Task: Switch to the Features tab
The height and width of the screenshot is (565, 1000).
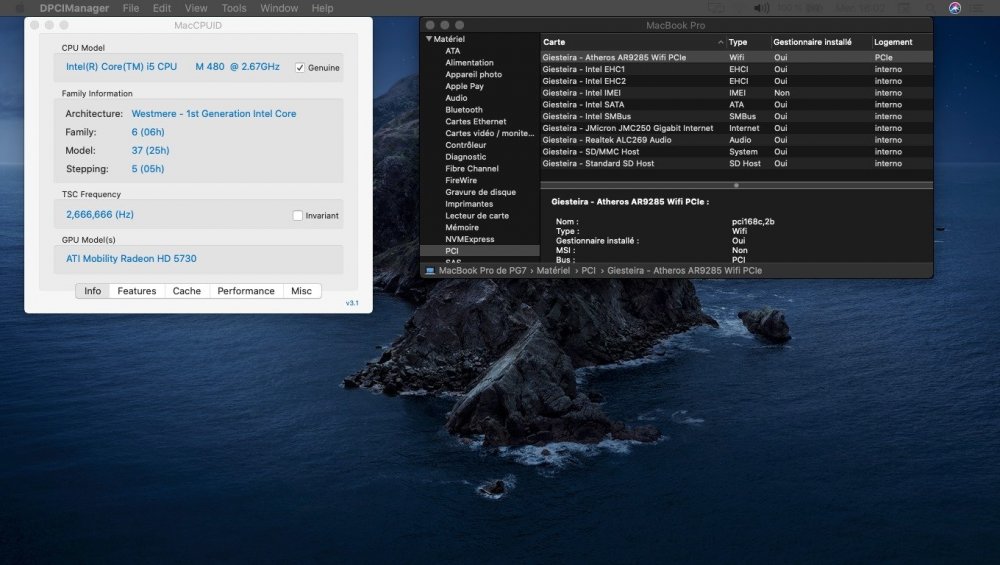Action: coord(136,291)
